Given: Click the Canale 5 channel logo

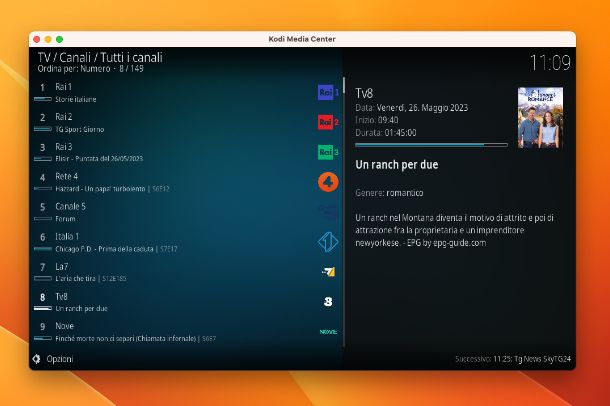Looking at the screenshot, I should tap(328, 212).
